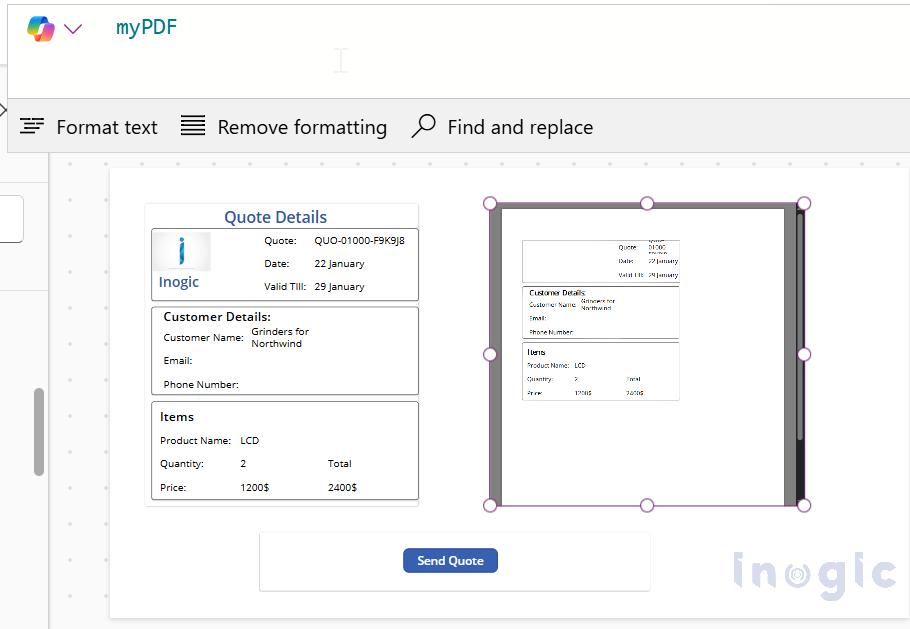Screen dimensions: 910x629
Task: Choose Remove formatting from the toolbar
Action: (x=302, y=126)
